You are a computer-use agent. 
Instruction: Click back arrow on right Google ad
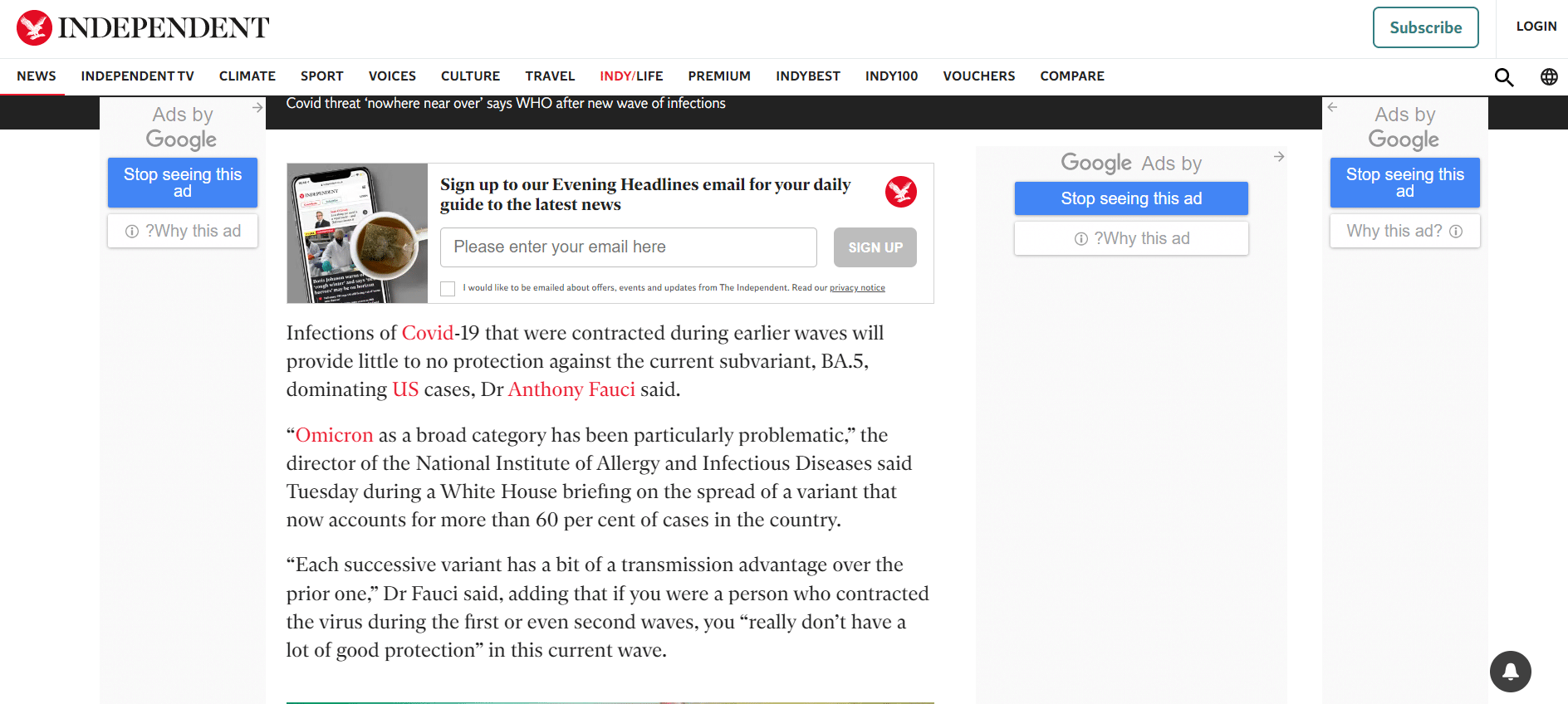coord(1332,108)
